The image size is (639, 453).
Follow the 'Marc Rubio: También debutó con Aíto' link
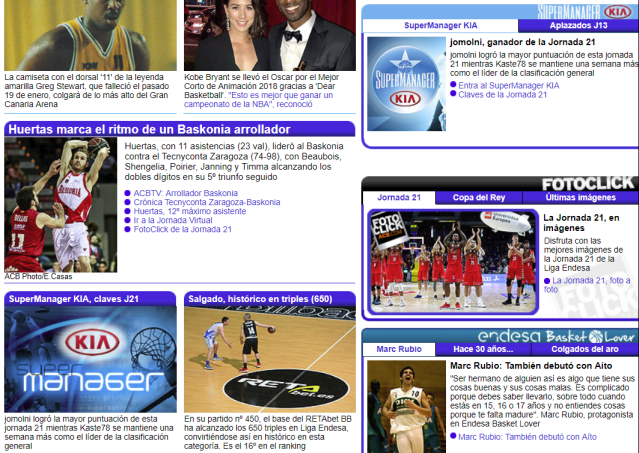point(527,437)
